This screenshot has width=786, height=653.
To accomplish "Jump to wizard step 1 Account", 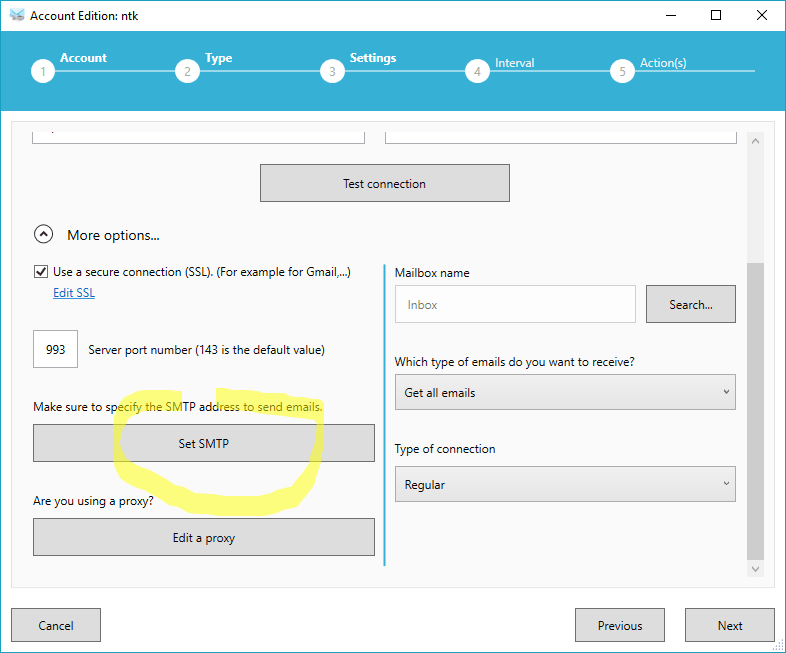I will (x=43, y=71).
